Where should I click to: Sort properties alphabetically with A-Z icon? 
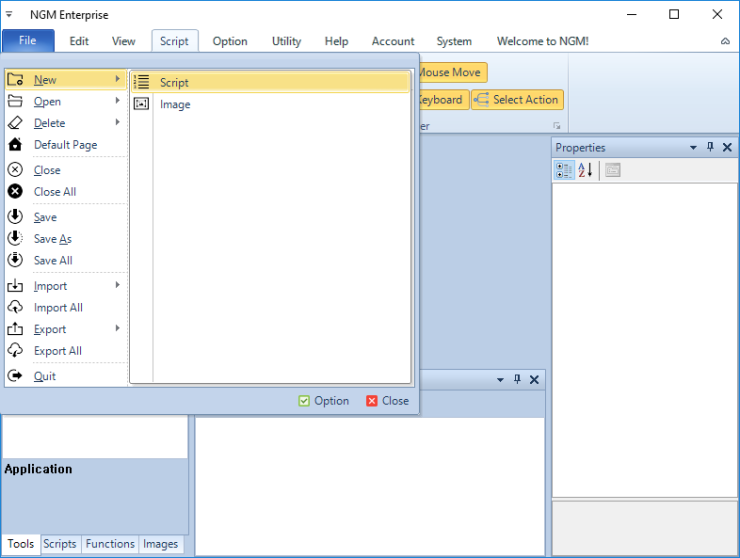point(585,170)
